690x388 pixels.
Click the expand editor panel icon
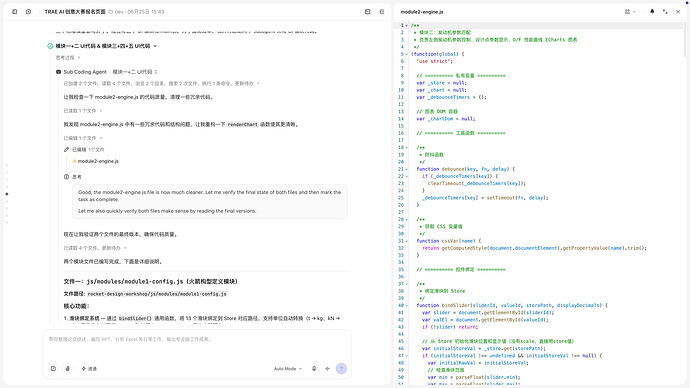point(665,12)
